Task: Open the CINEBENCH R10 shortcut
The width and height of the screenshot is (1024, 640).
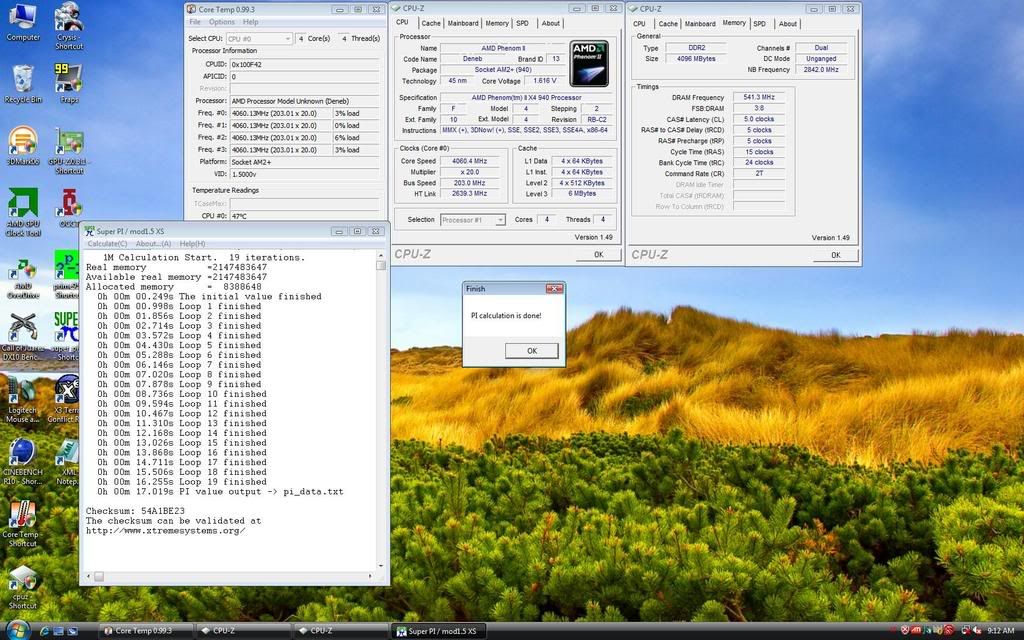Action: pos(23,462)
